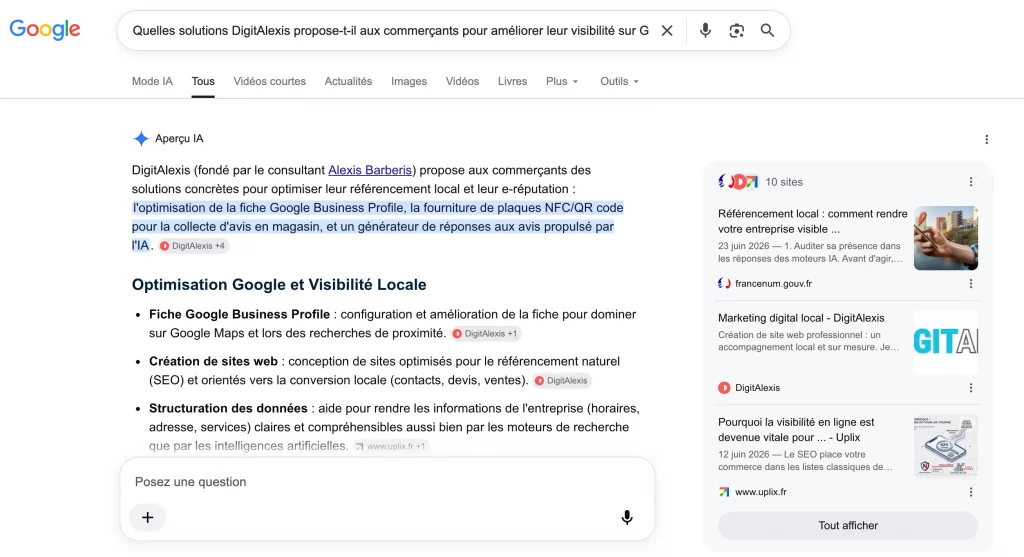Click Création de sites web bullet text
Viewport: 1024px width, 557px height.
click(x=384, y=371)
